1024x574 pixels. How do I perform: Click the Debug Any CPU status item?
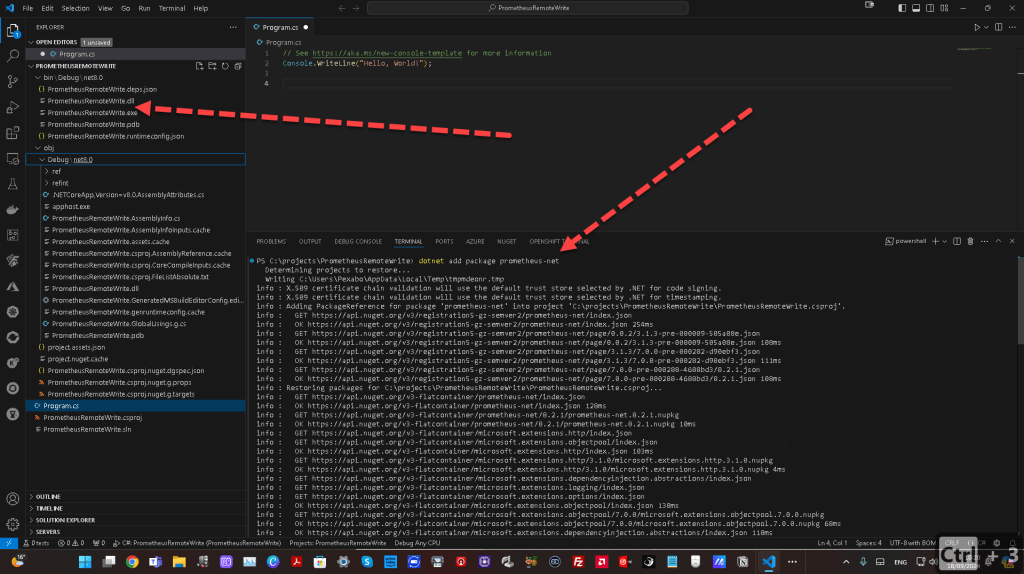(x=417, y=543)
